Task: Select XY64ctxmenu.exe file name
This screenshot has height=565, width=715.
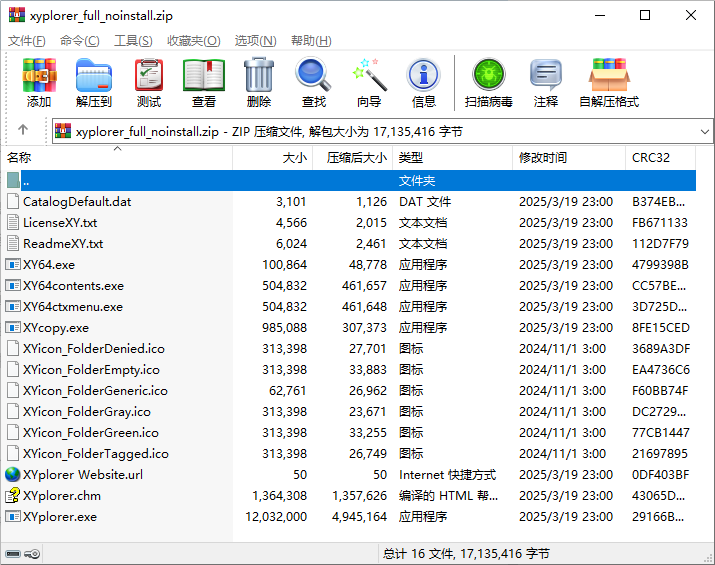Action: [73, 307]
